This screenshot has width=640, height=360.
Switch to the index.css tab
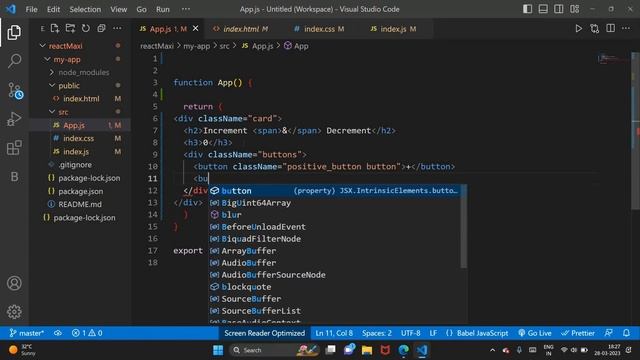[x=319, y=29]
